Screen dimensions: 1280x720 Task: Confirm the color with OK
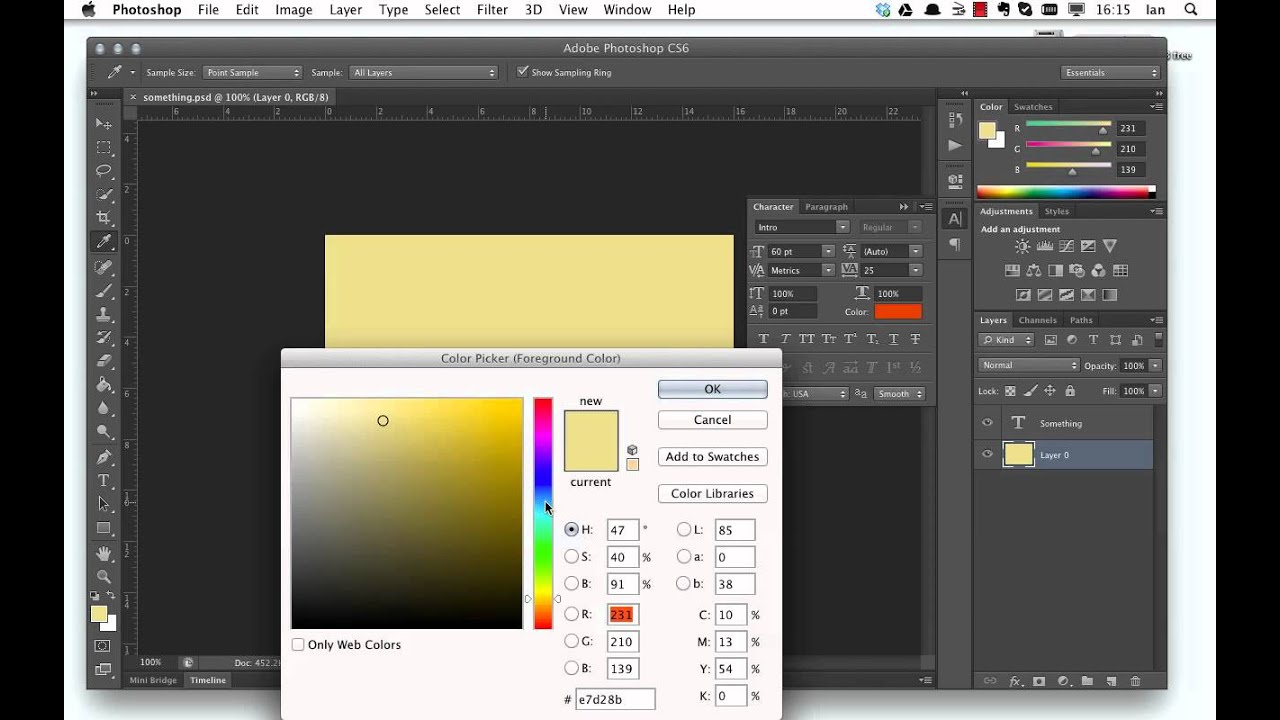point(713,389)
